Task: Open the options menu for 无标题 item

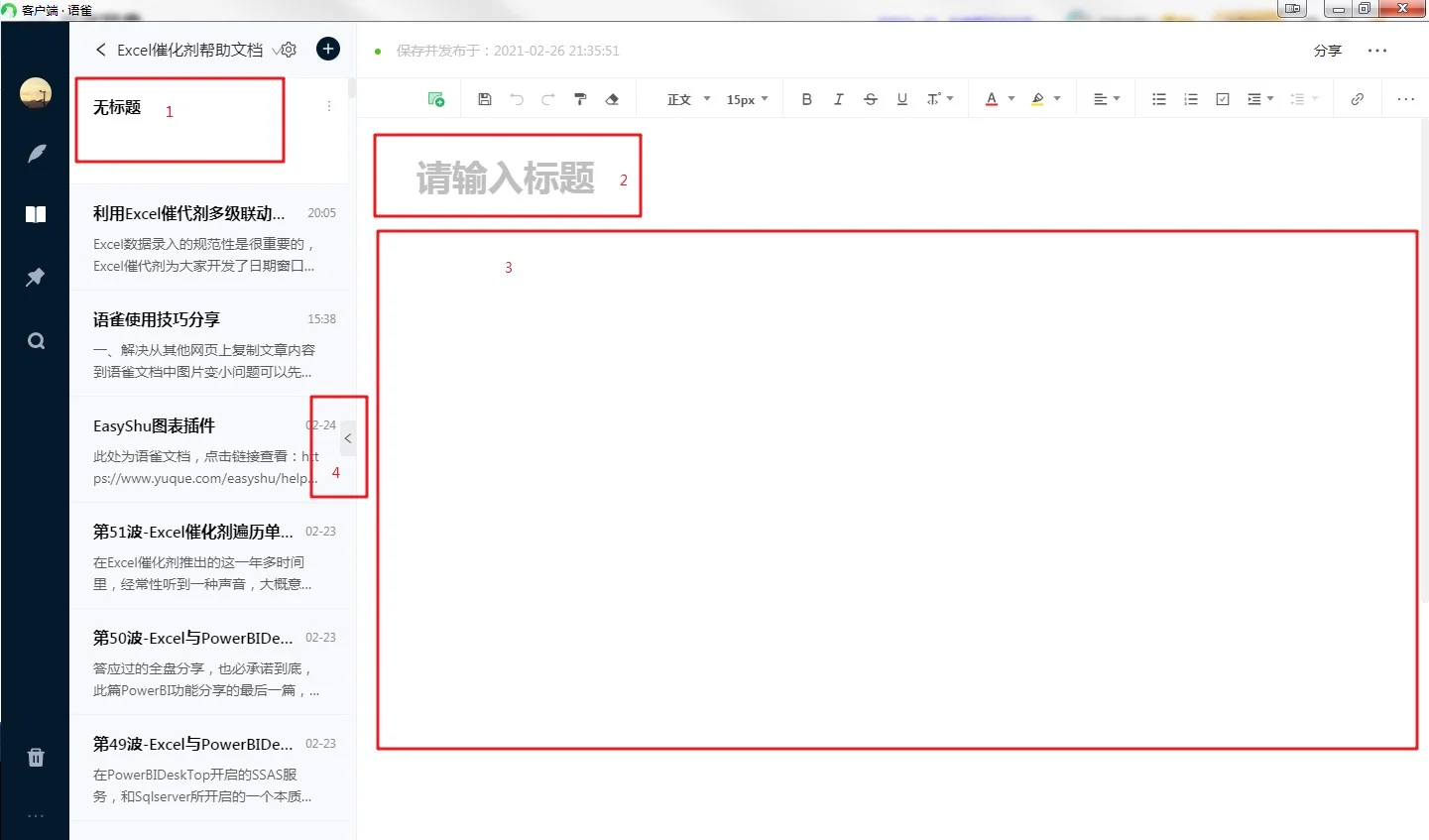Action: [329, 106]
